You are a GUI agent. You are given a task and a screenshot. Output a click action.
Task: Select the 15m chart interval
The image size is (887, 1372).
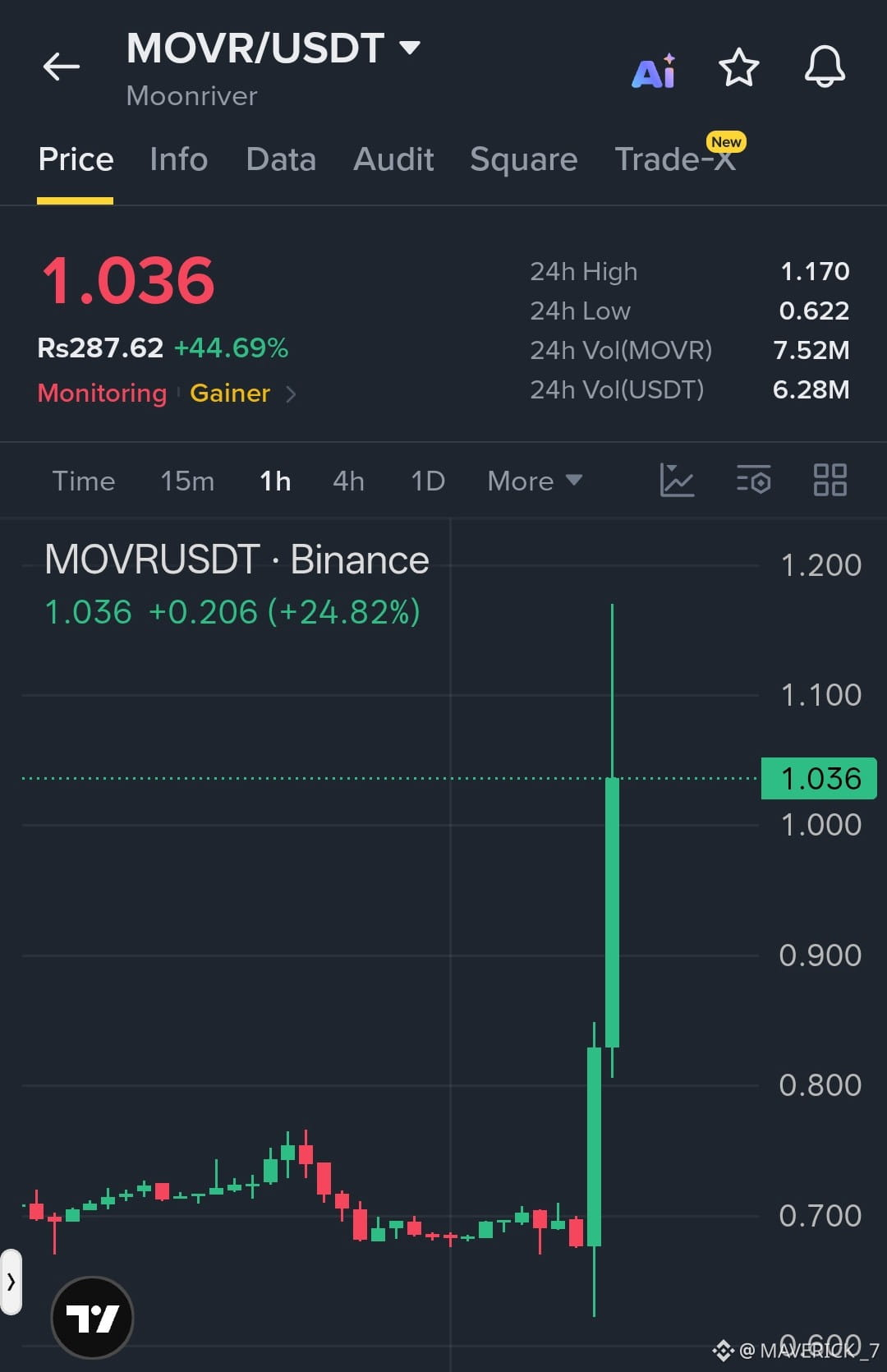click(x=187, y=481)
